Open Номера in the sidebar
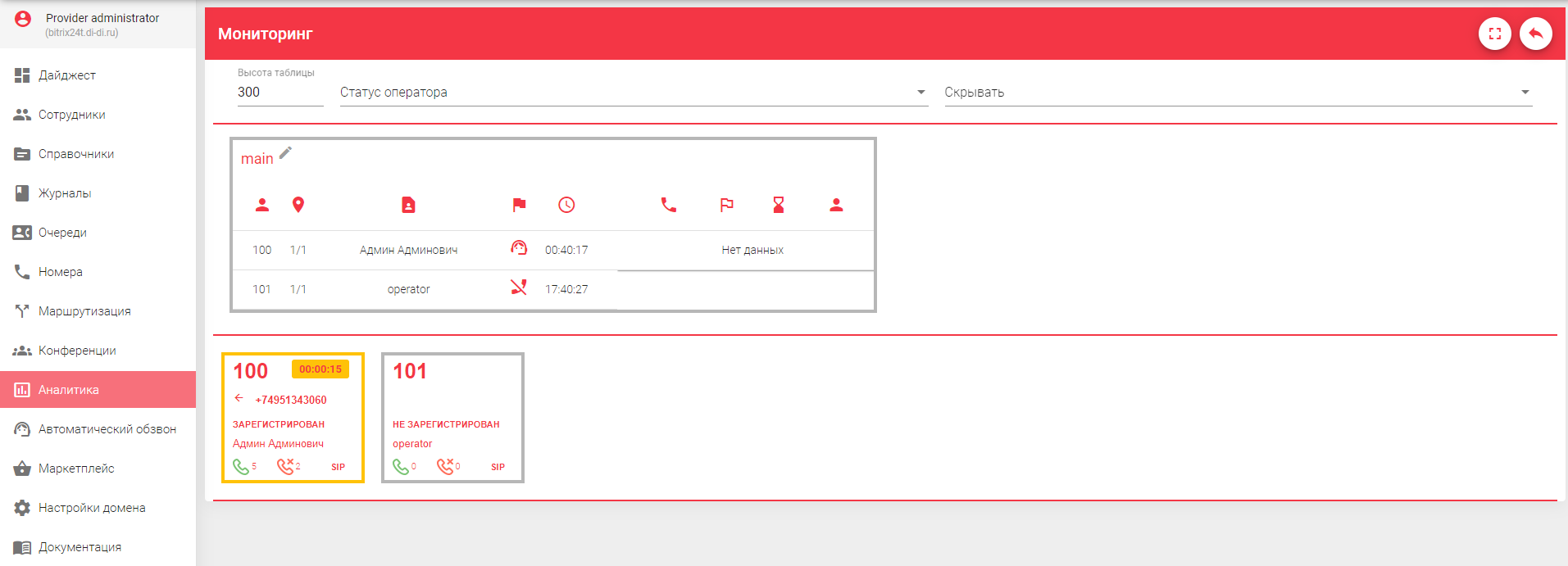 98,272
